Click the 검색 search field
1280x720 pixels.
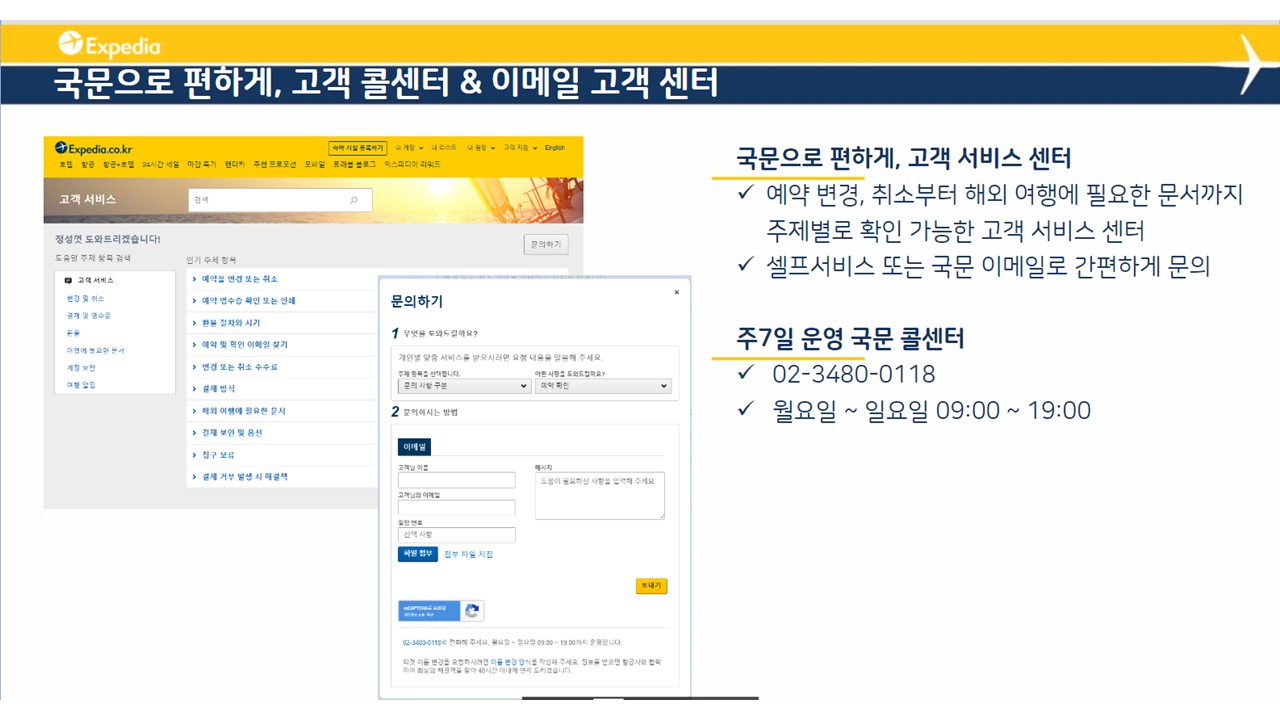click(x=280, y=200)
